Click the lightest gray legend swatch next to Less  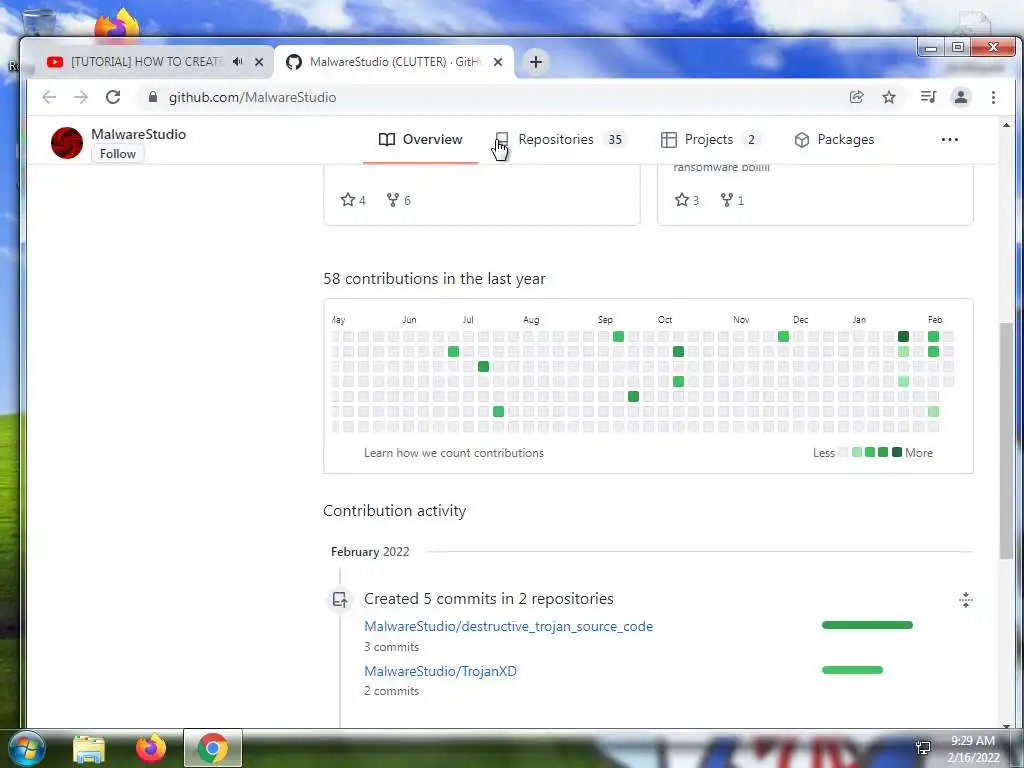pos(843,452)
